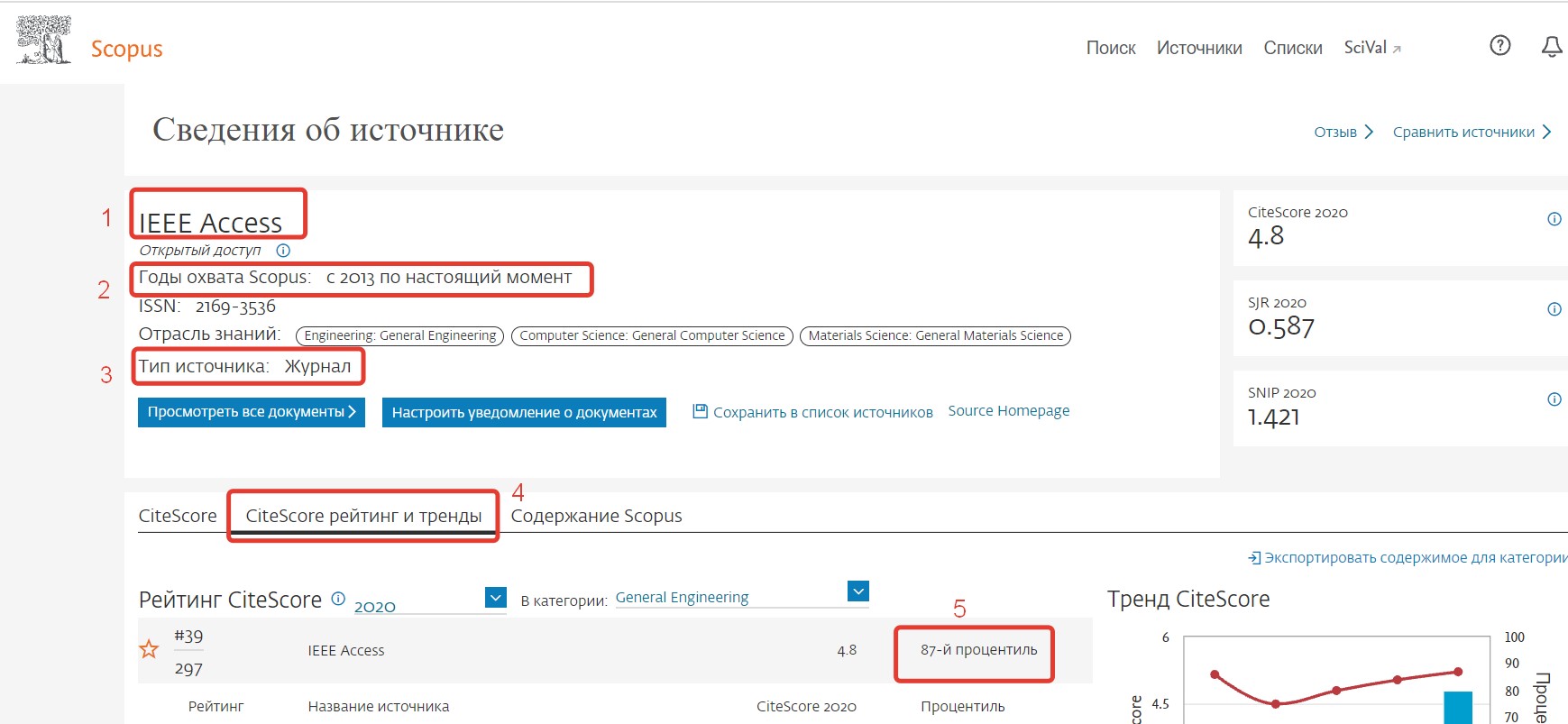Click the Процентиль column header
This screenshot has height=724, width=1568.
point(963,707)
